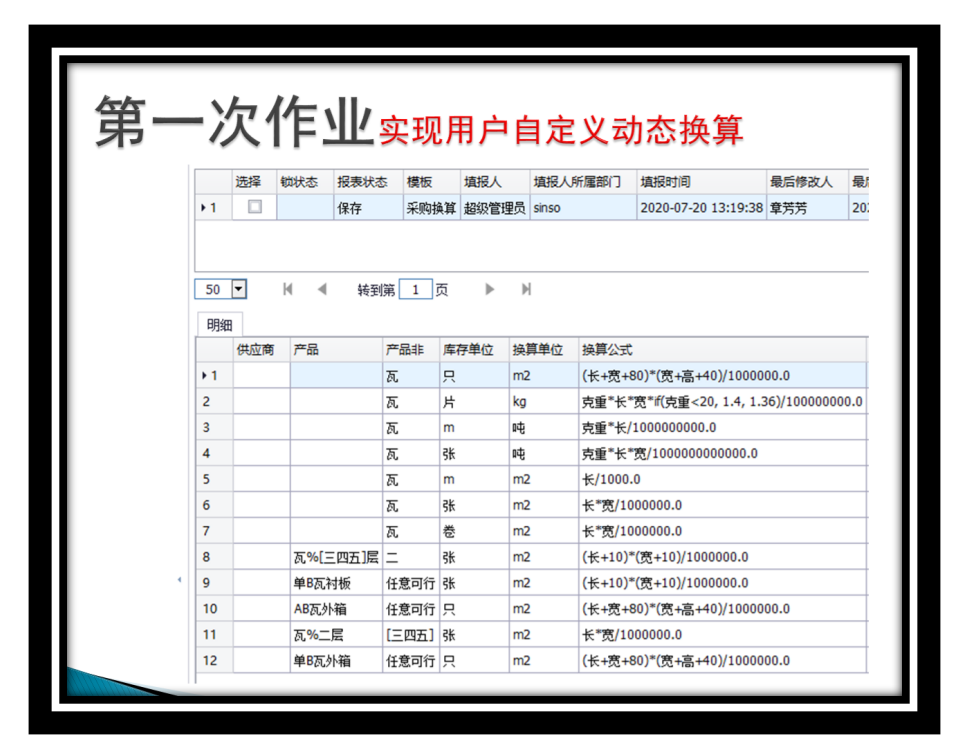Switch to the 明细 tab

[x=219, y=325]
